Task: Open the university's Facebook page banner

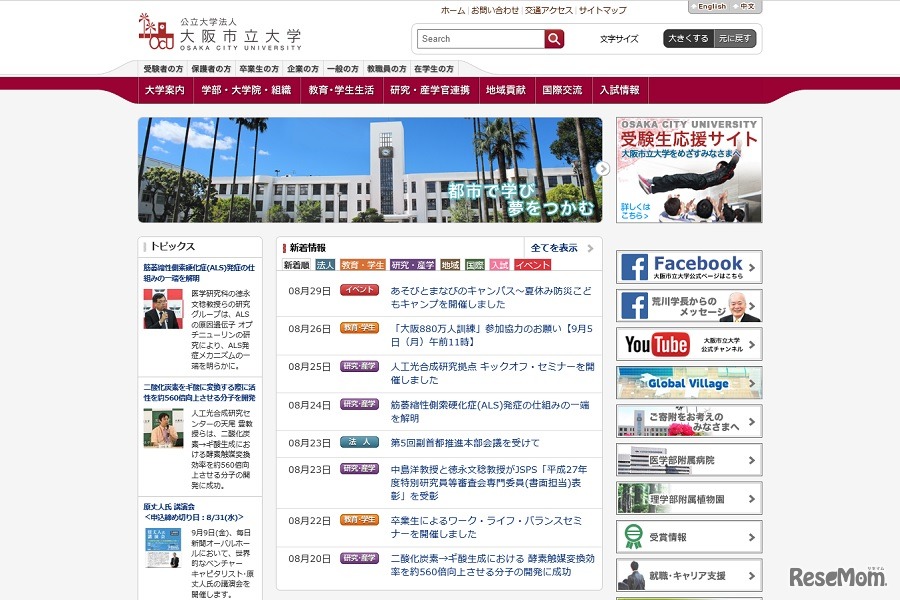Action: [688, 266]
